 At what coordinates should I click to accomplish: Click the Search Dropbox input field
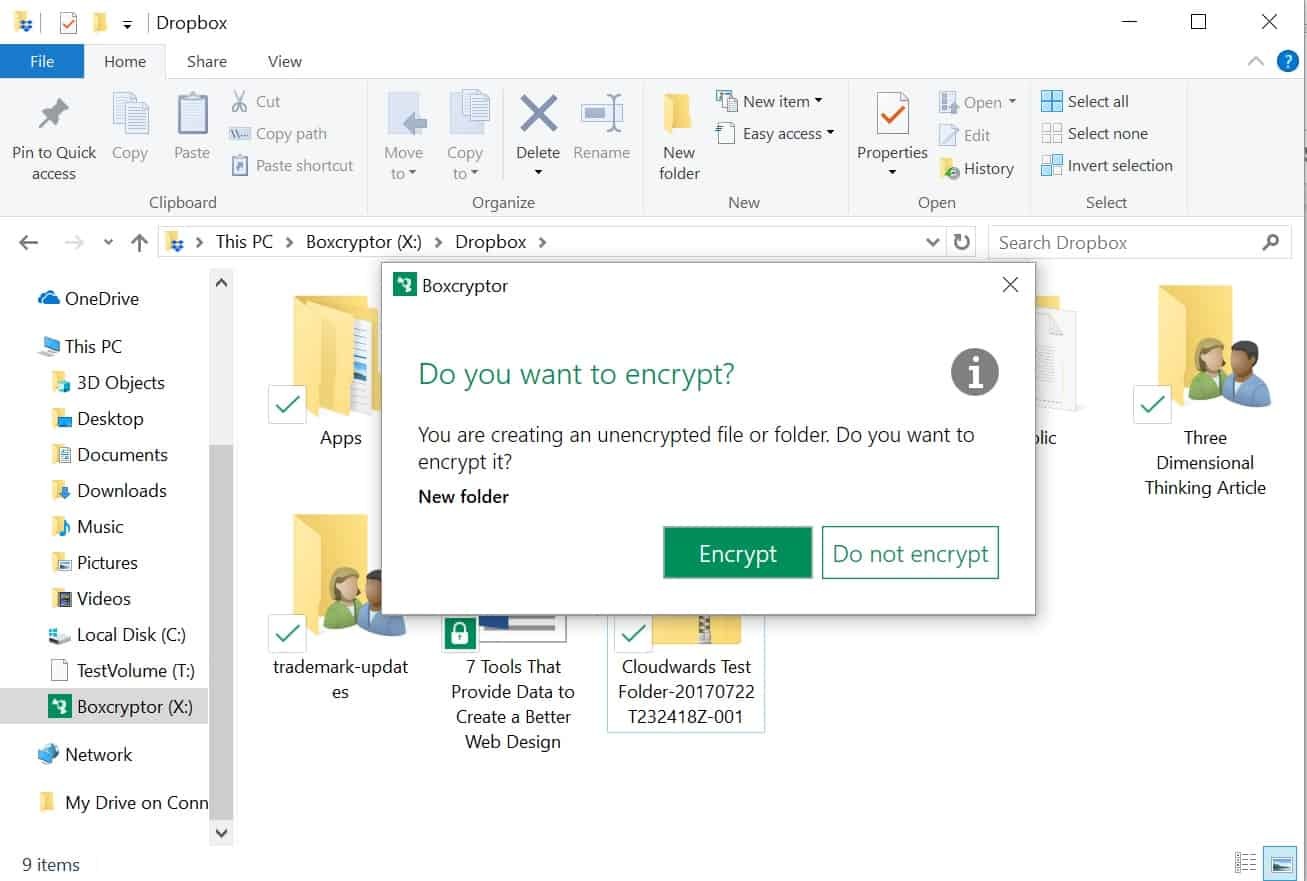(x=1125, y=242)
